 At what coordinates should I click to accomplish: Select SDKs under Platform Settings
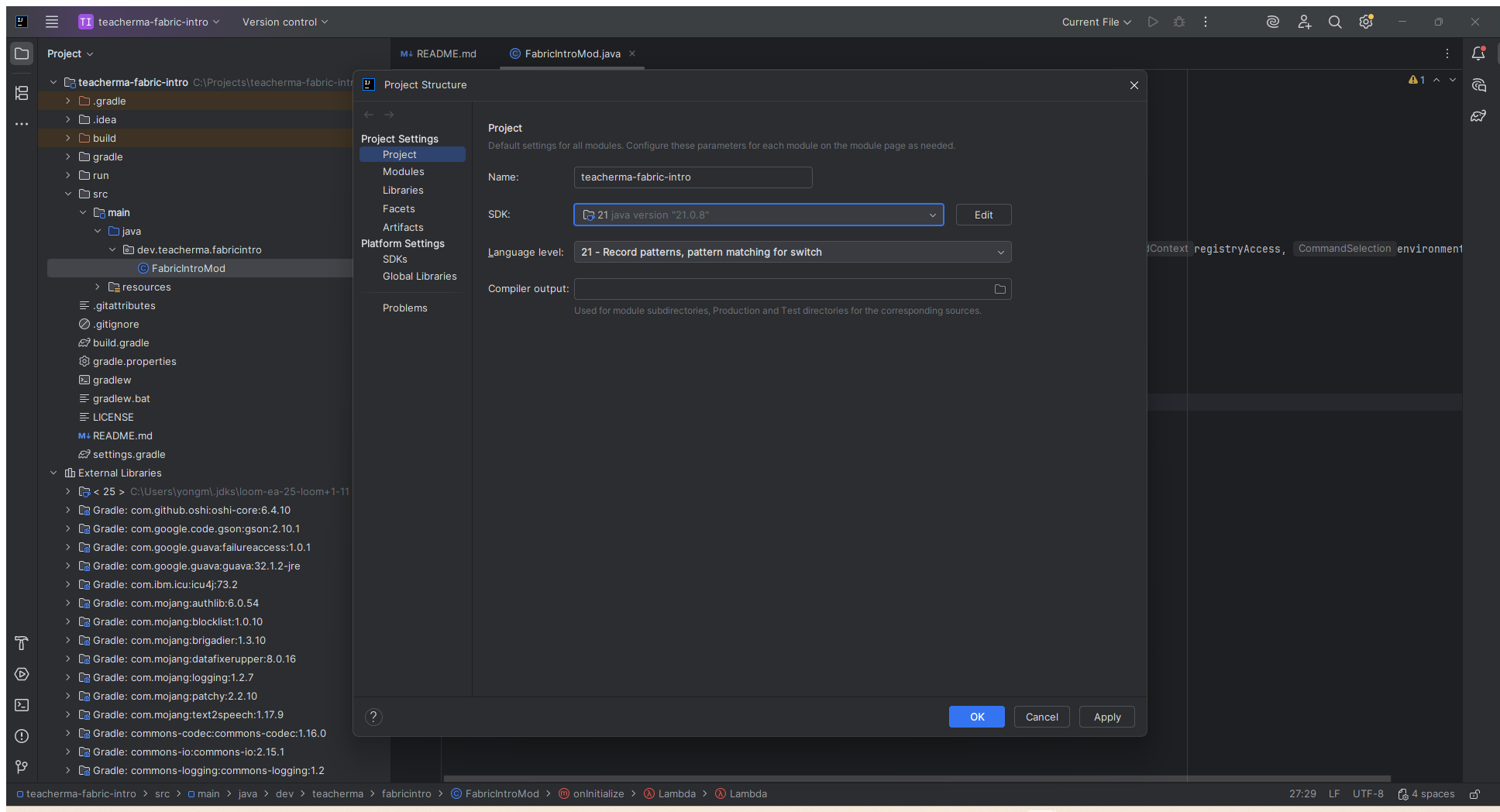pyautogui.click(x=395, y=260)
